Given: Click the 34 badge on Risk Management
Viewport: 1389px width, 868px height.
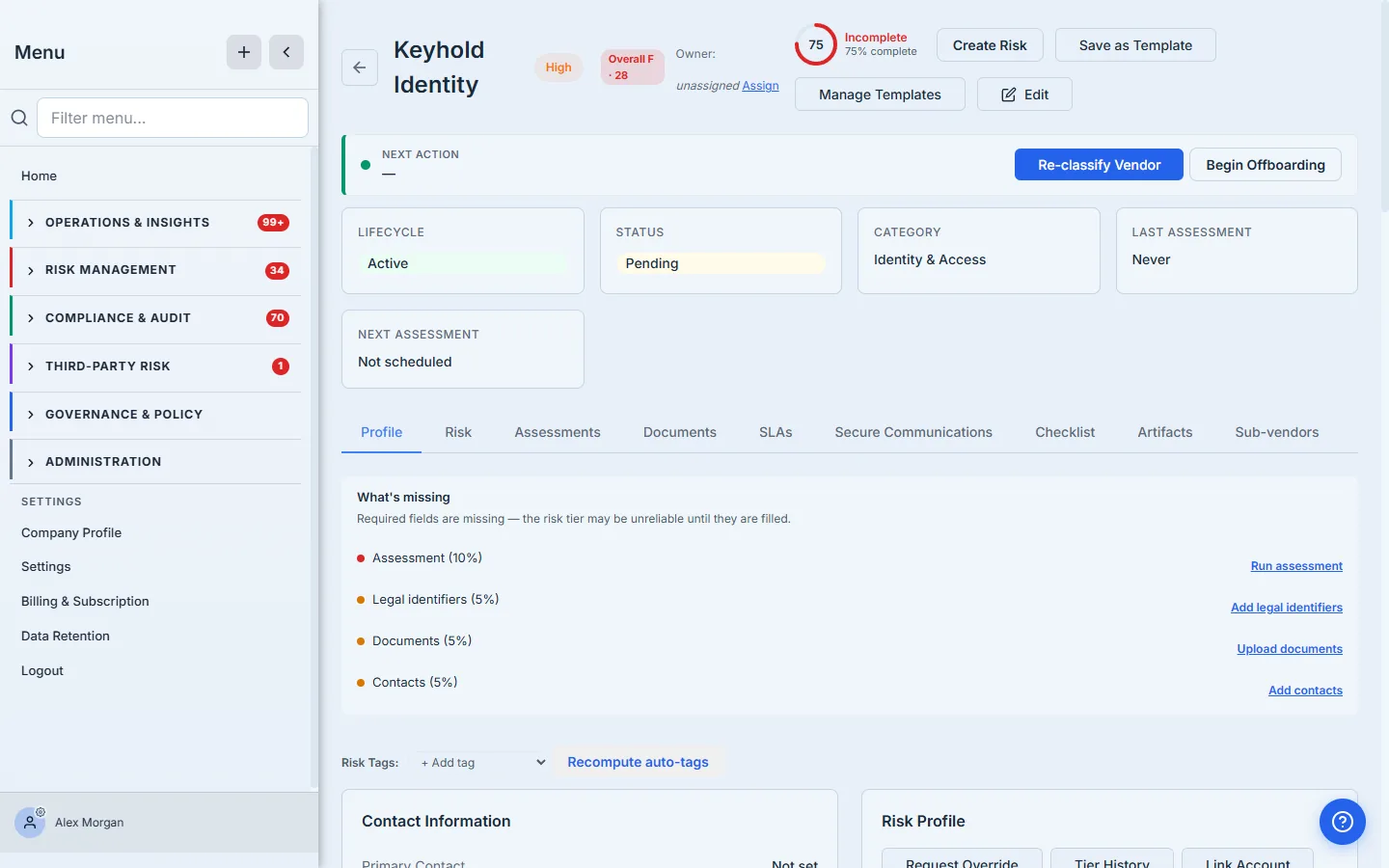Looking at the screenshot, I should point(277,270).
